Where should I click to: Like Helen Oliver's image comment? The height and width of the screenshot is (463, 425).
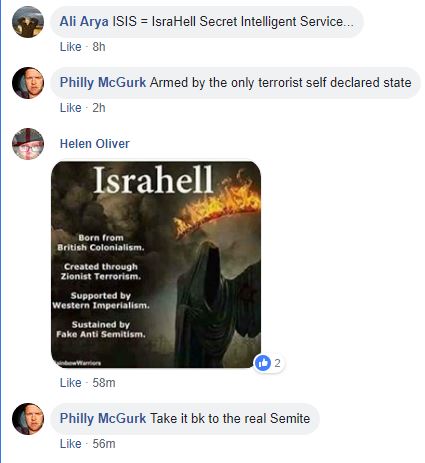(x=70, y=383)
